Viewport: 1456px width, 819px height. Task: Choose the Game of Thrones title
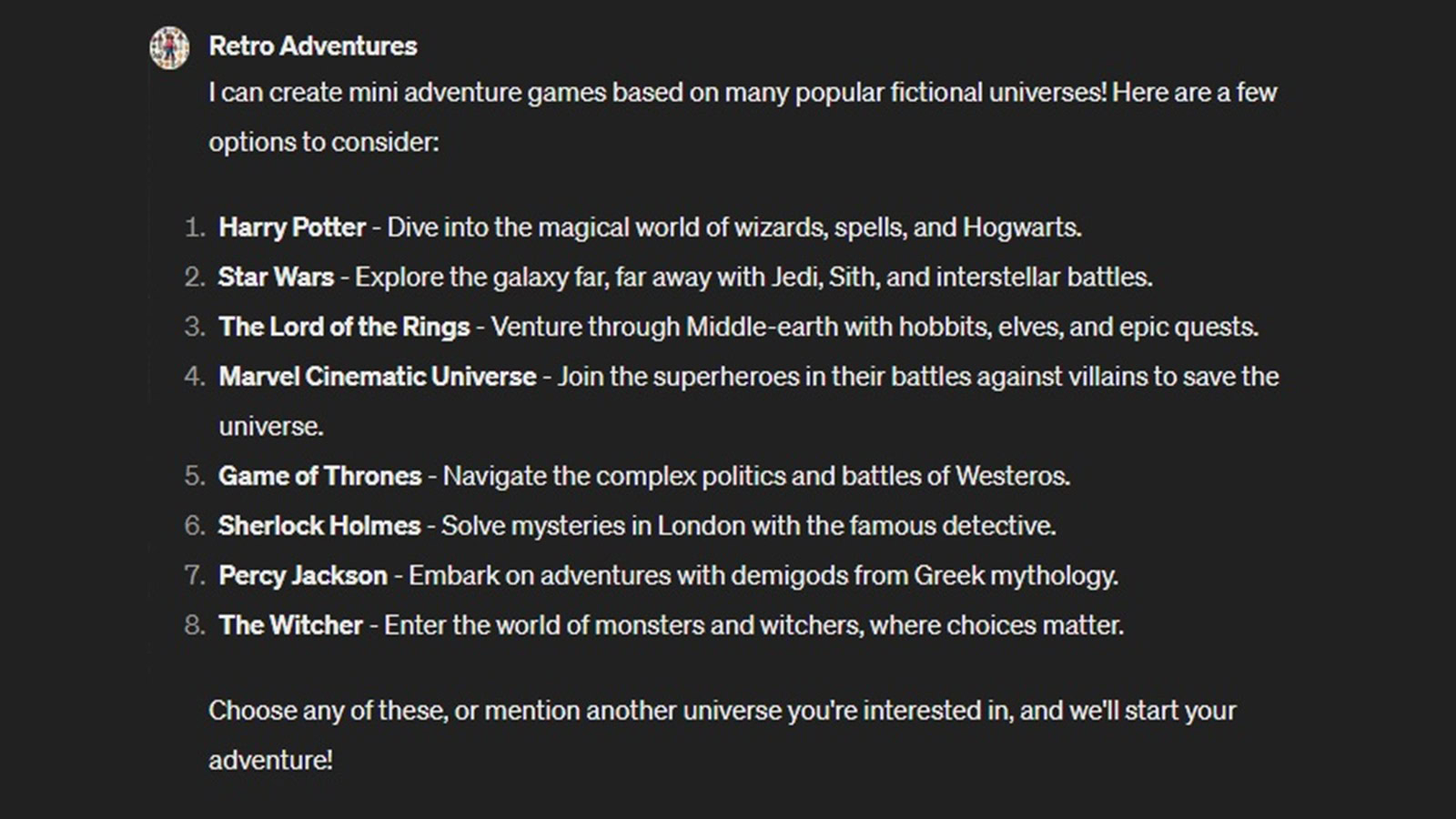pyautogui.click(x=319, y=476)
